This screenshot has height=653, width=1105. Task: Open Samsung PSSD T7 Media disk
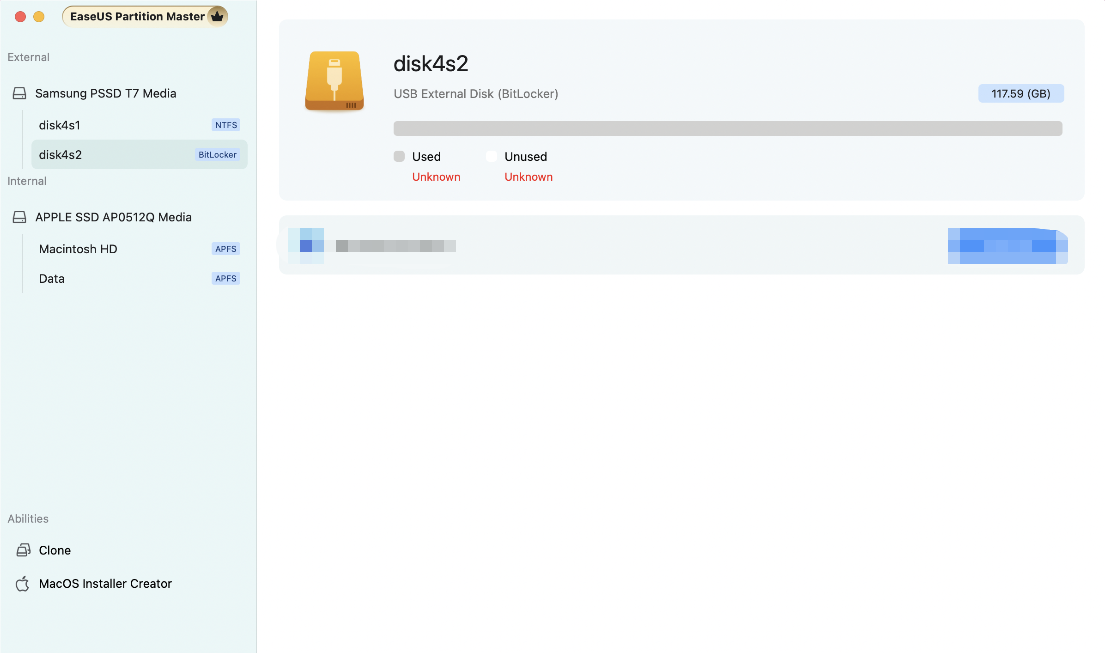pyautogui.click(x=106, y=93)
